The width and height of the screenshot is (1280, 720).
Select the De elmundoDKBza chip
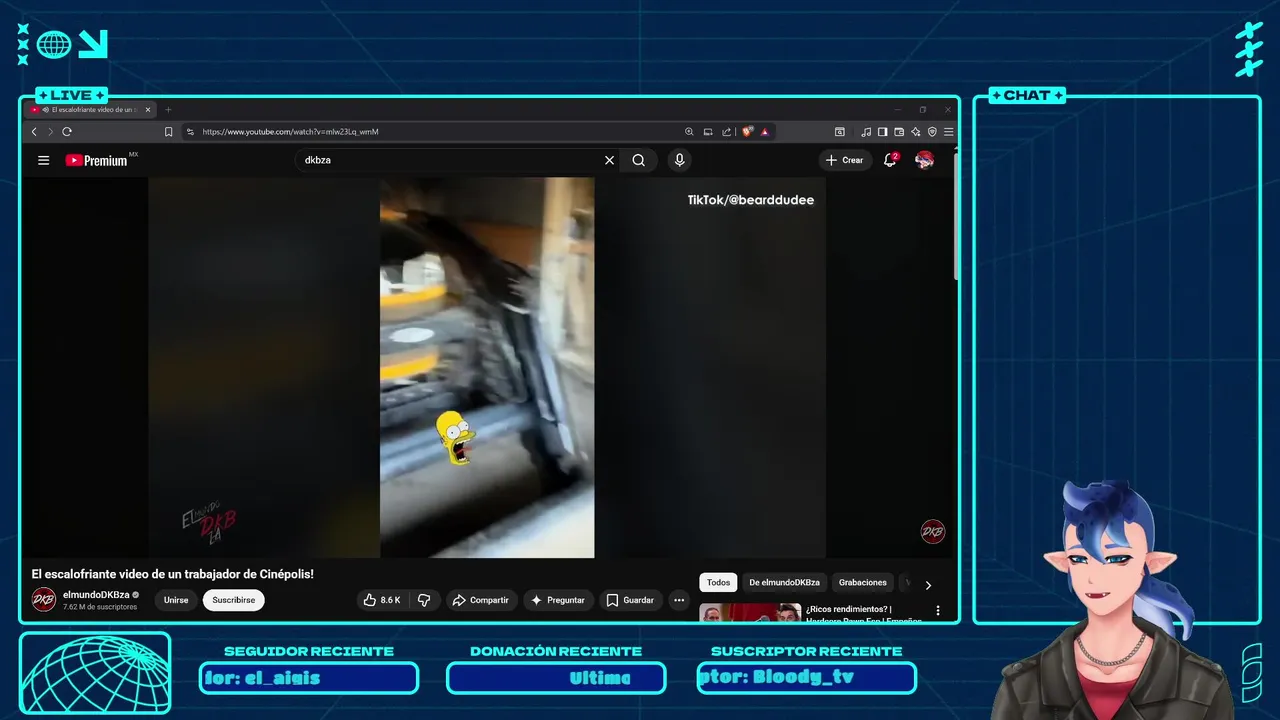pyautogui.click(x=785, y=582)
